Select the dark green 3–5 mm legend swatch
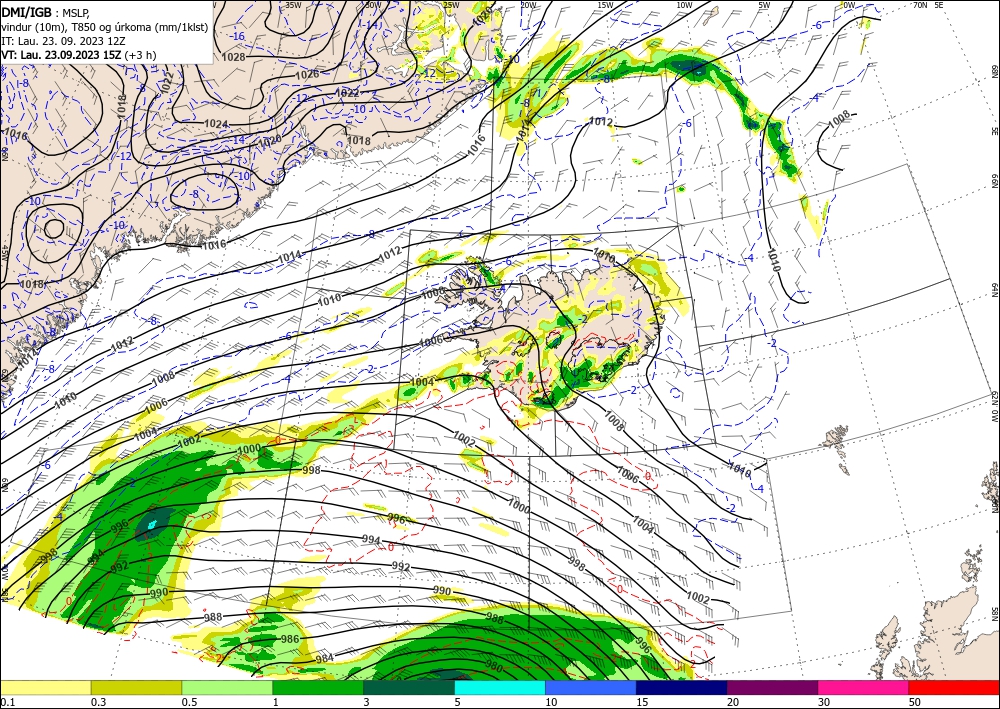1000x709 pixels. click(x=409, y=687)
